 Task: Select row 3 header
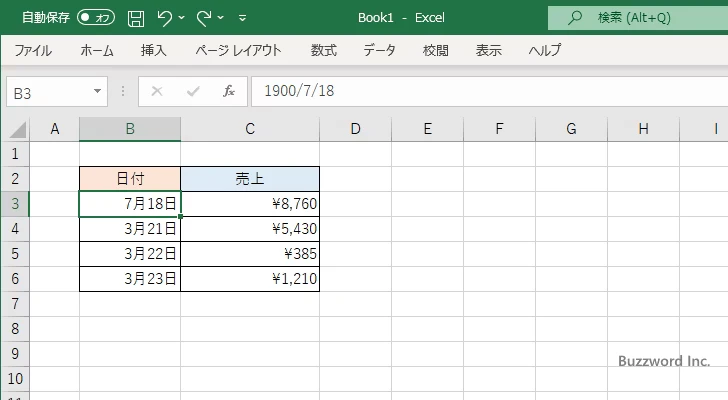(15, 204)
